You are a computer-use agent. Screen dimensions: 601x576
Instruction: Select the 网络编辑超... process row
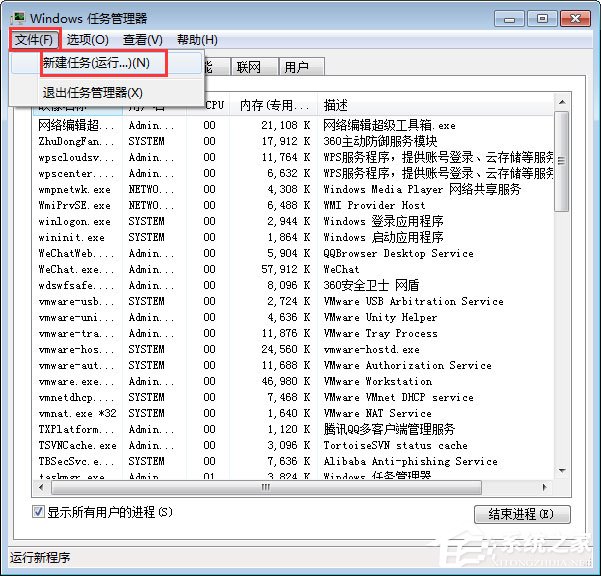click(293, 125)
